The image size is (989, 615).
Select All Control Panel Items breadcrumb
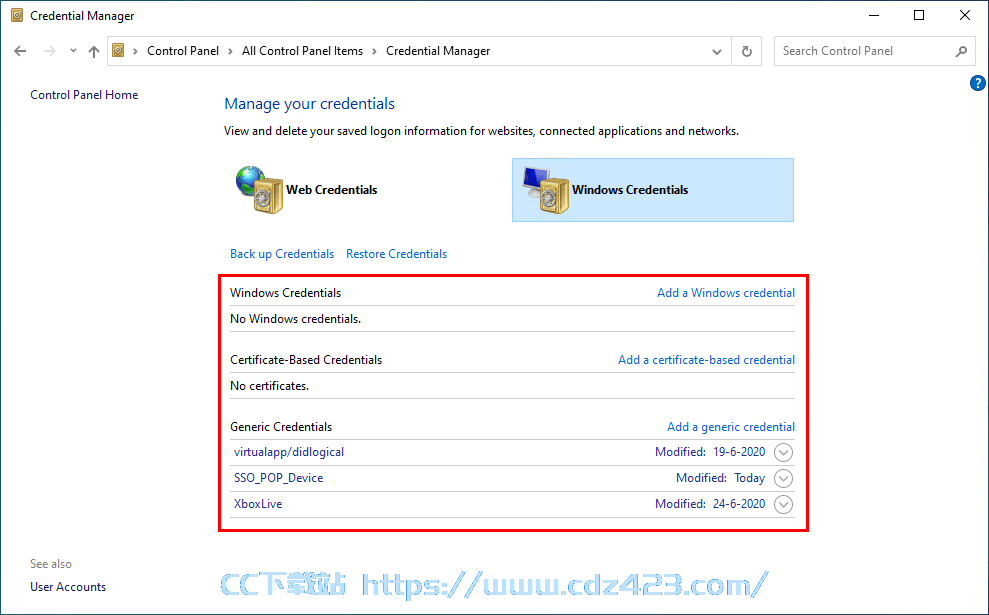[302, 51]
